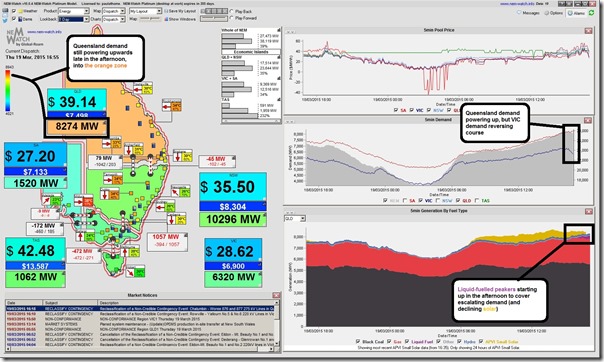
Task: Click the NSW demand value 10296 MW
Action: click(233, 219)
